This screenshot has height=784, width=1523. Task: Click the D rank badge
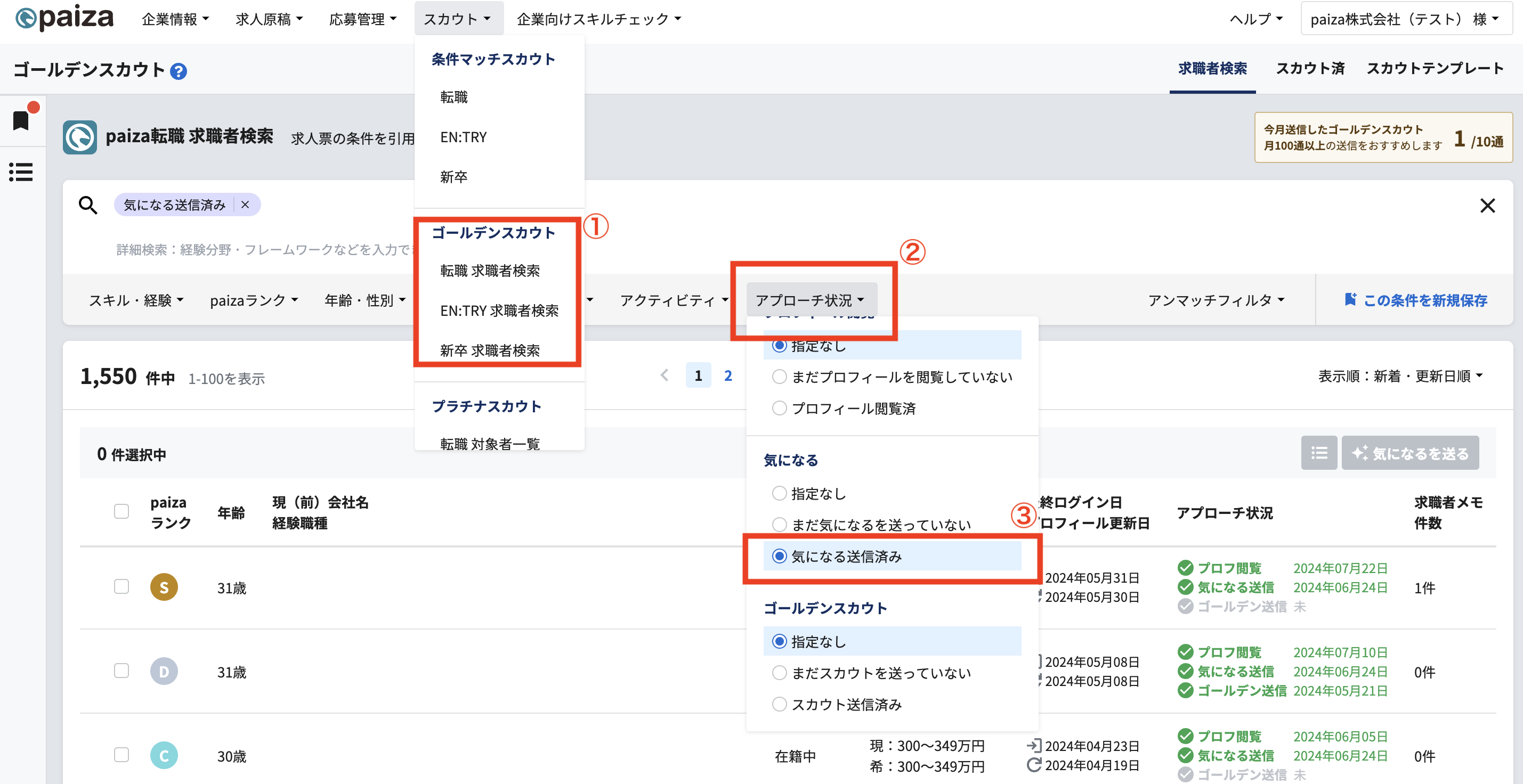164,671
